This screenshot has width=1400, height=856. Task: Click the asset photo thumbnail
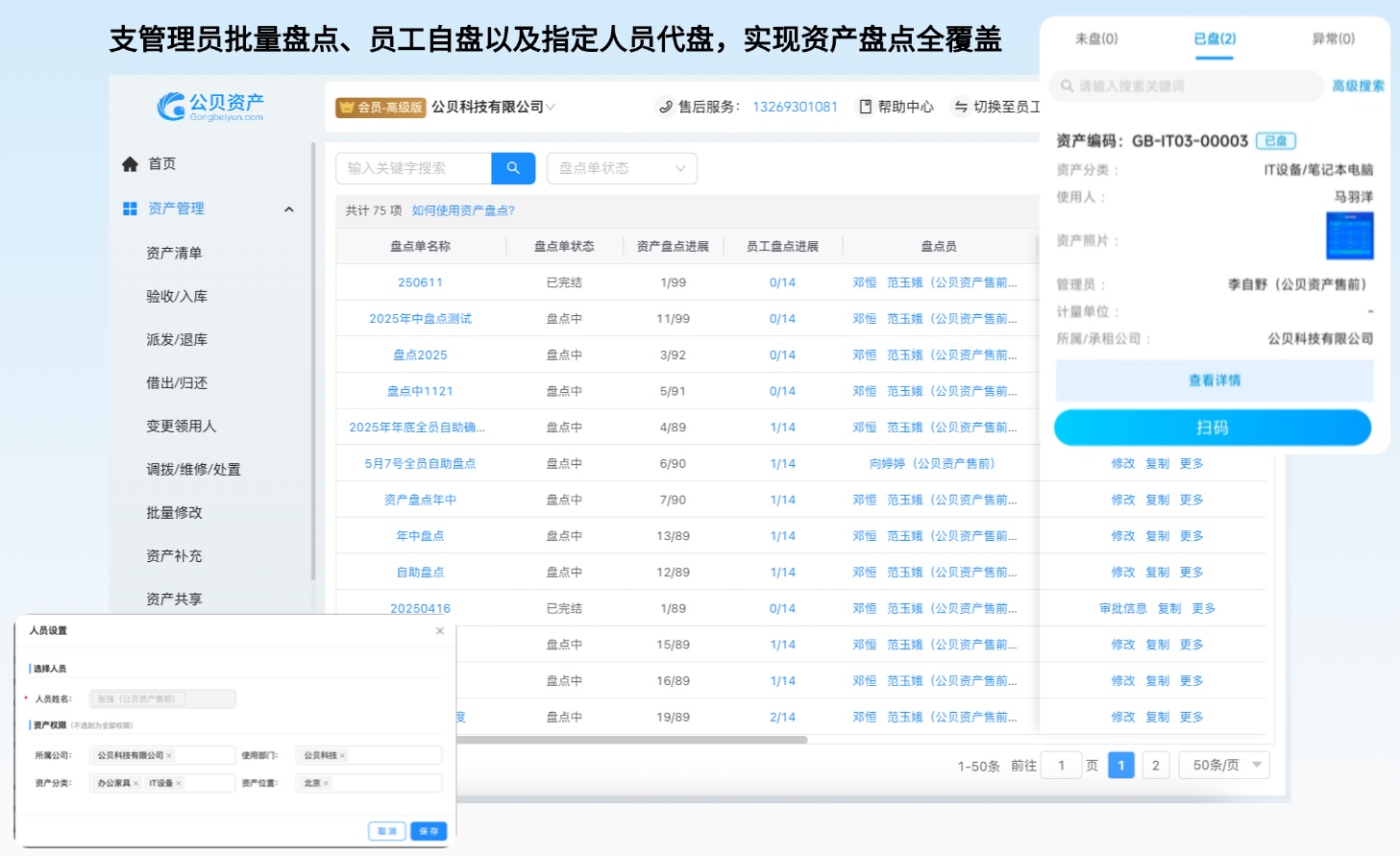[1349, 236]
